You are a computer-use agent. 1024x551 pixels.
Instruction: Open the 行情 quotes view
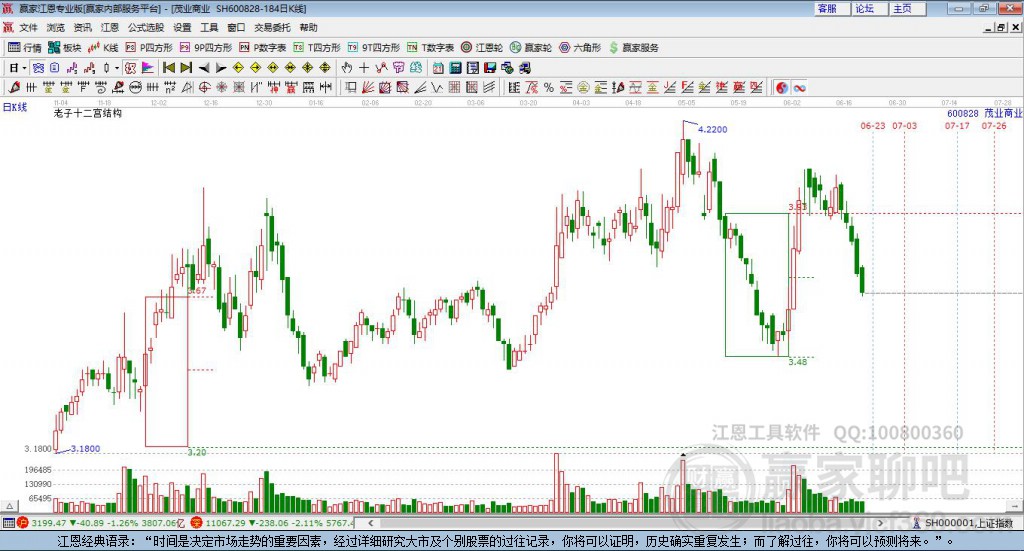[x=24, y=48]
